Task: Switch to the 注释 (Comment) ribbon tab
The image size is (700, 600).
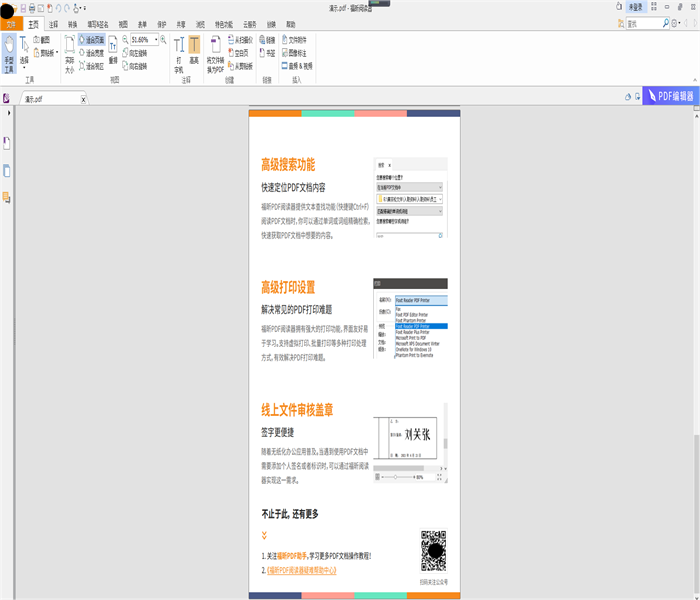Action: pos(53,22)
